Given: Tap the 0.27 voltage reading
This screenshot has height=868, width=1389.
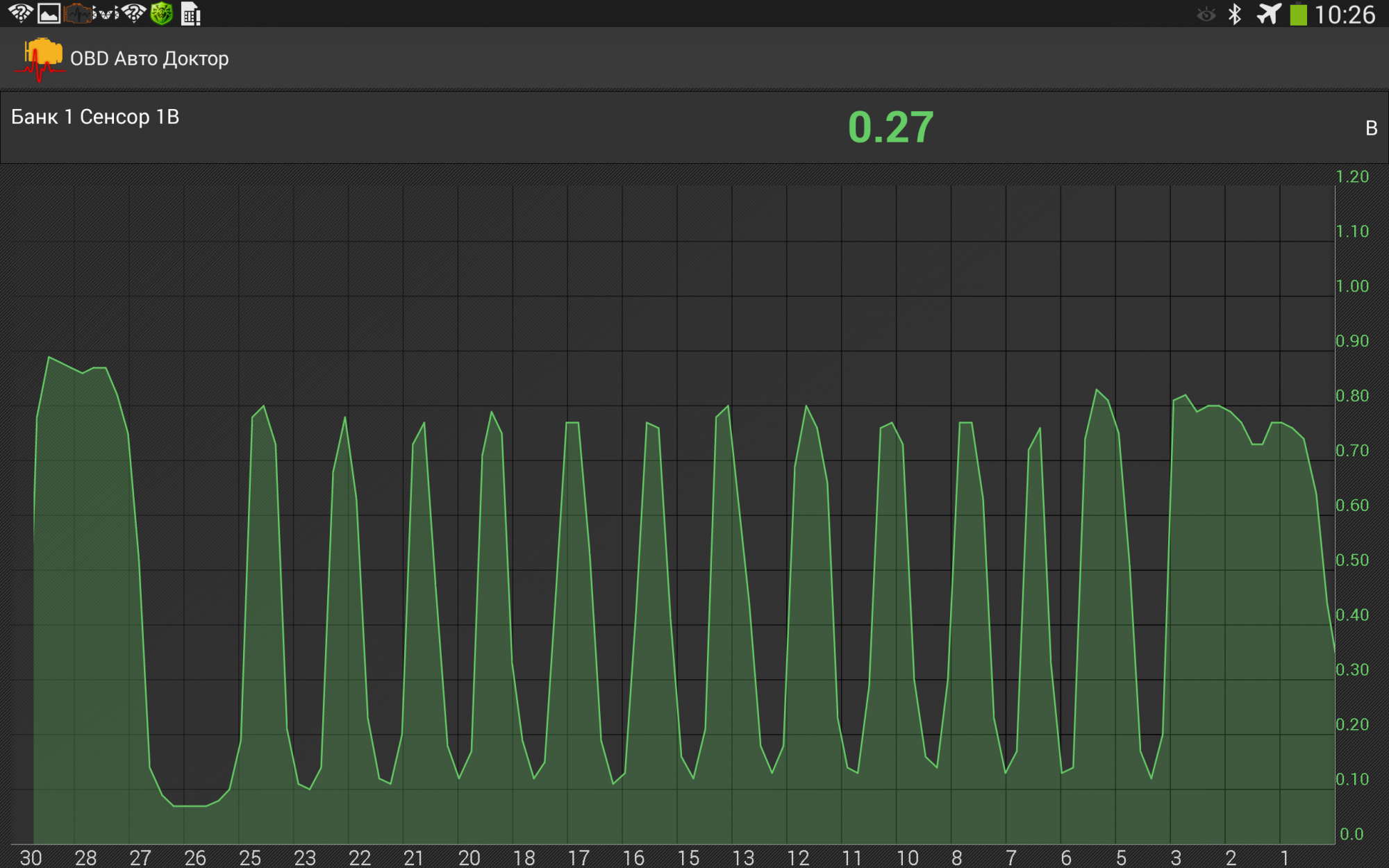Looking at the screenshot, I should tap(890, 128).
